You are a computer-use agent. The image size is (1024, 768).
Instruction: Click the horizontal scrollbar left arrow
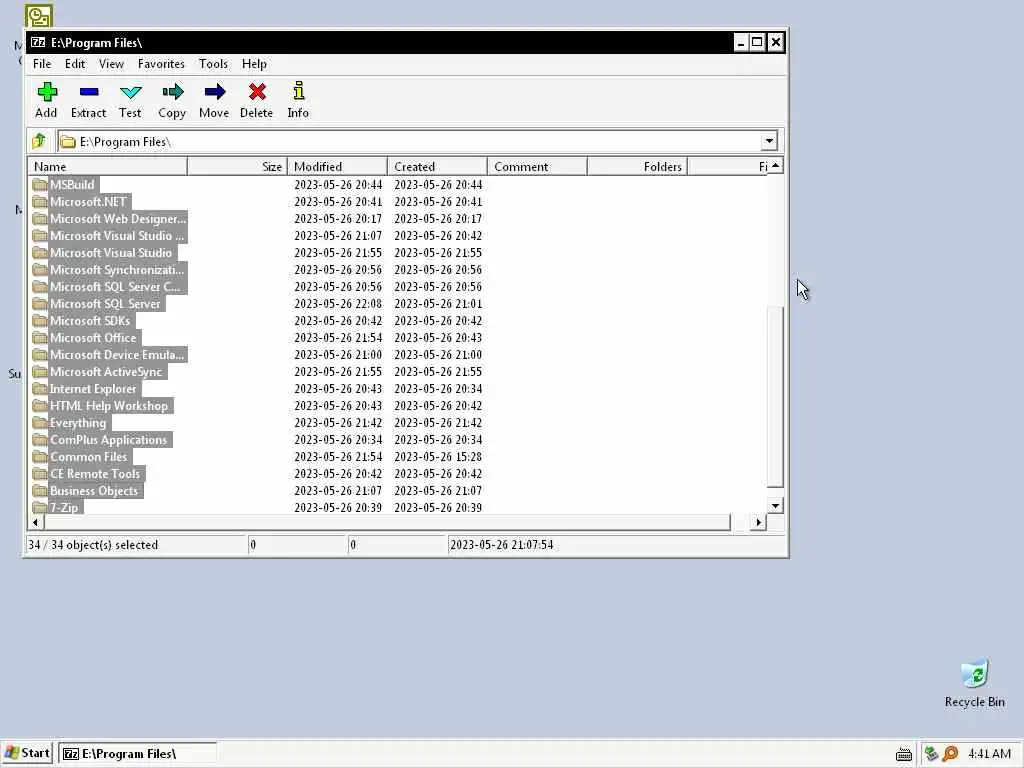pos(35,522)
